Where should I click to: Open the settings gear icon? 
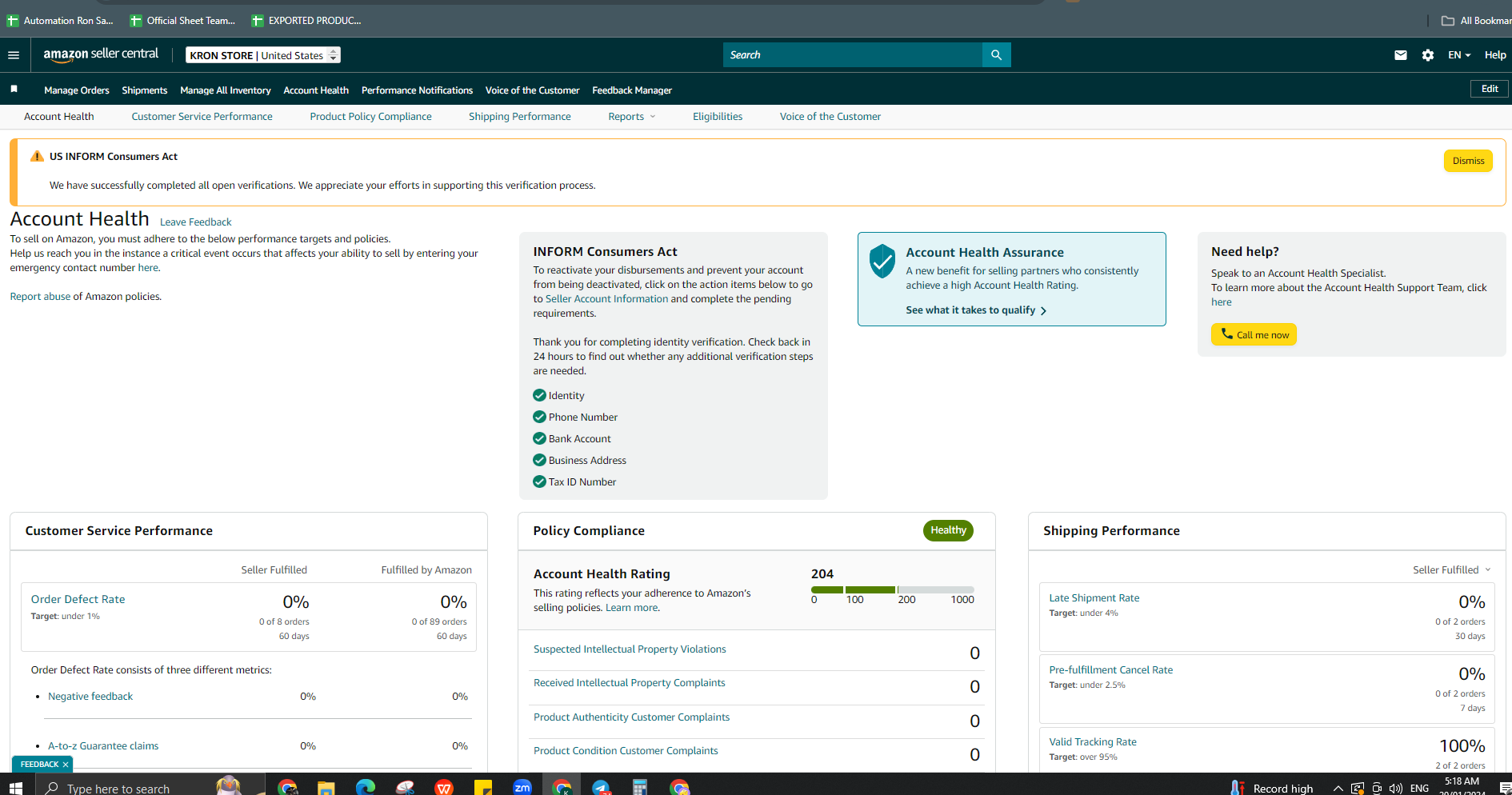(1428, 55)
